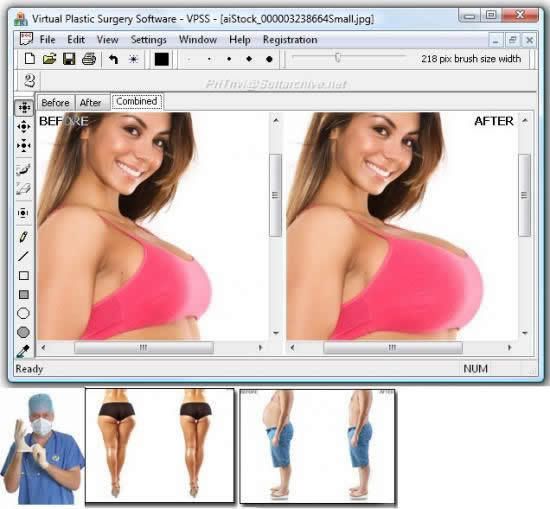Choose the medium brush dot size
Image resolution: width=550 pixels, height=509 pixels.
[229, 59]
